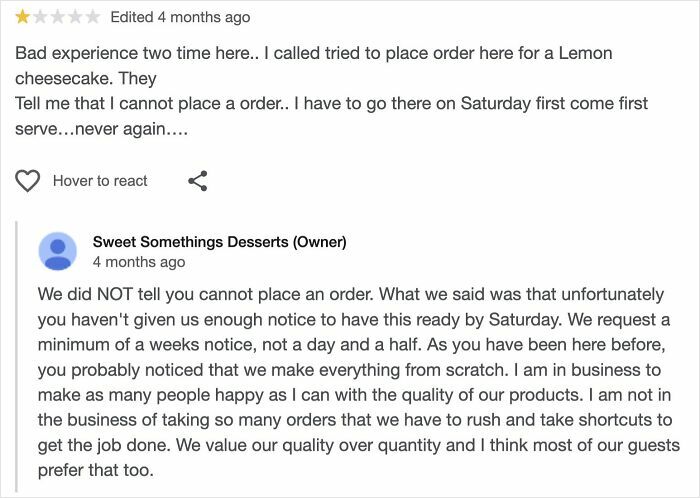The width and height of the screenshot is (700, 498).
Task: Click the owner's blue profile avatar
Action: pos(57,251)
